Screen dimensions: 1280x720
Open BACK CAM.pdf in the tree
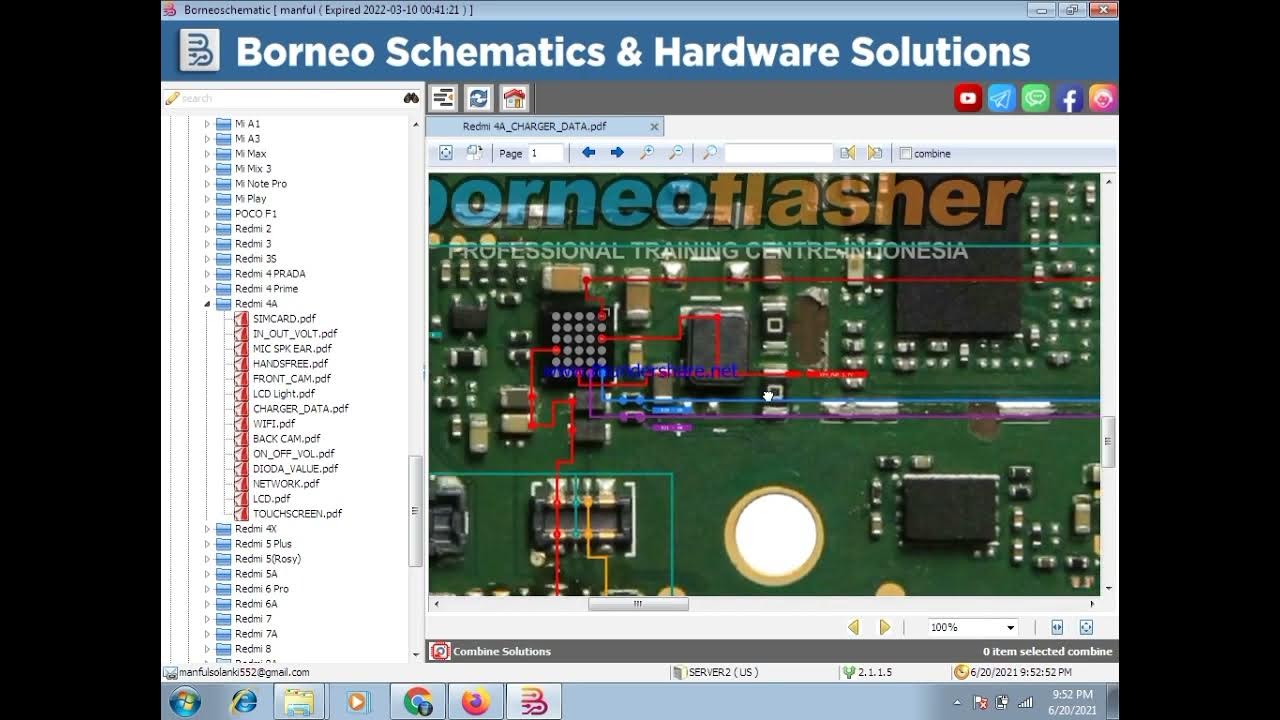(x=286, y=439)
